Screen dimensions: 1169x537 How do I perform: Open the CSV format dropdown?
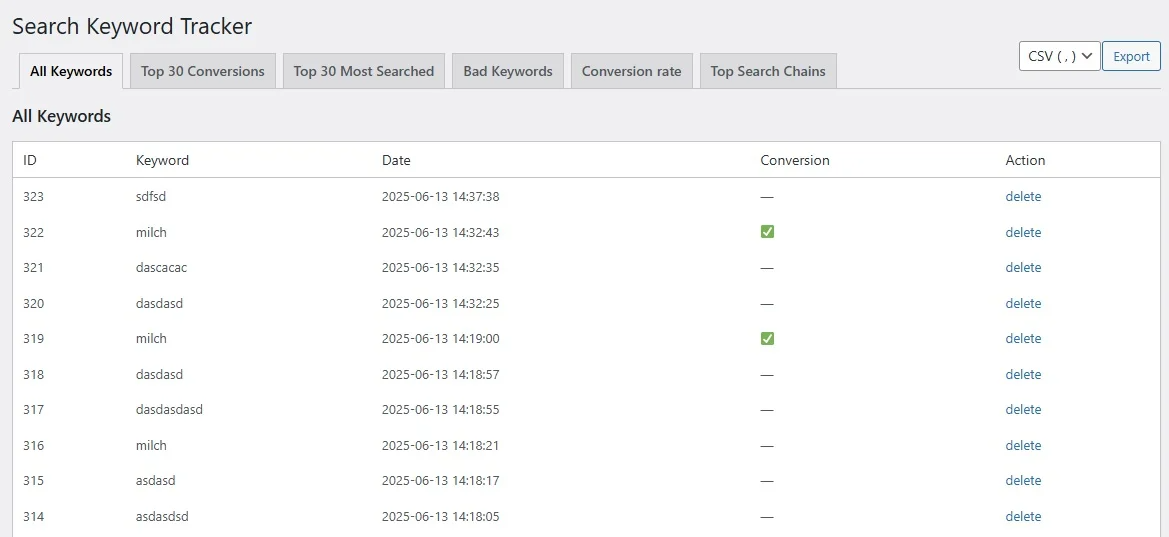[x=1059, y=56]
